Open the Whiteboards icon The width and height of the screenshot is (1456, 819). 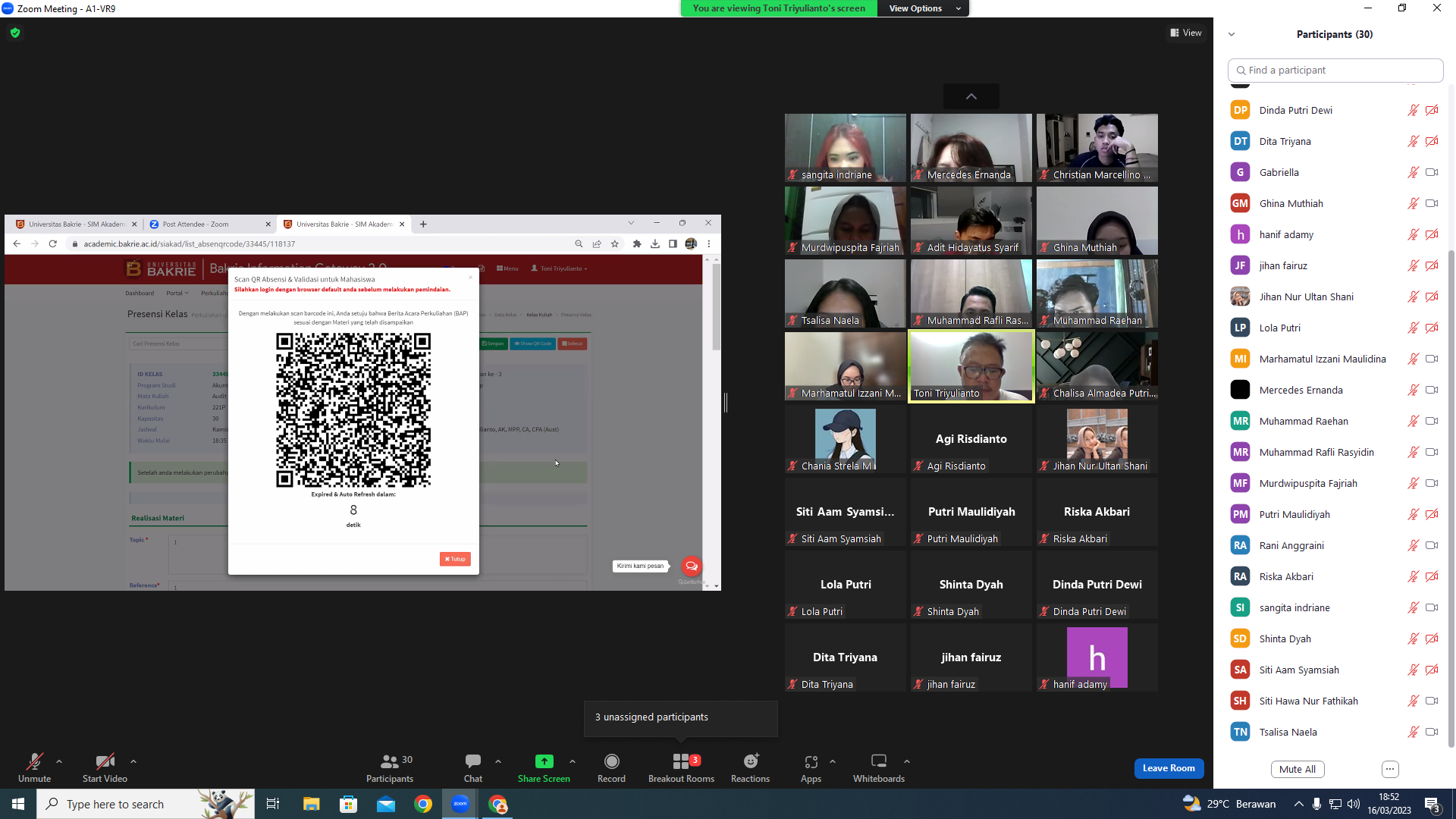(879, 761)
